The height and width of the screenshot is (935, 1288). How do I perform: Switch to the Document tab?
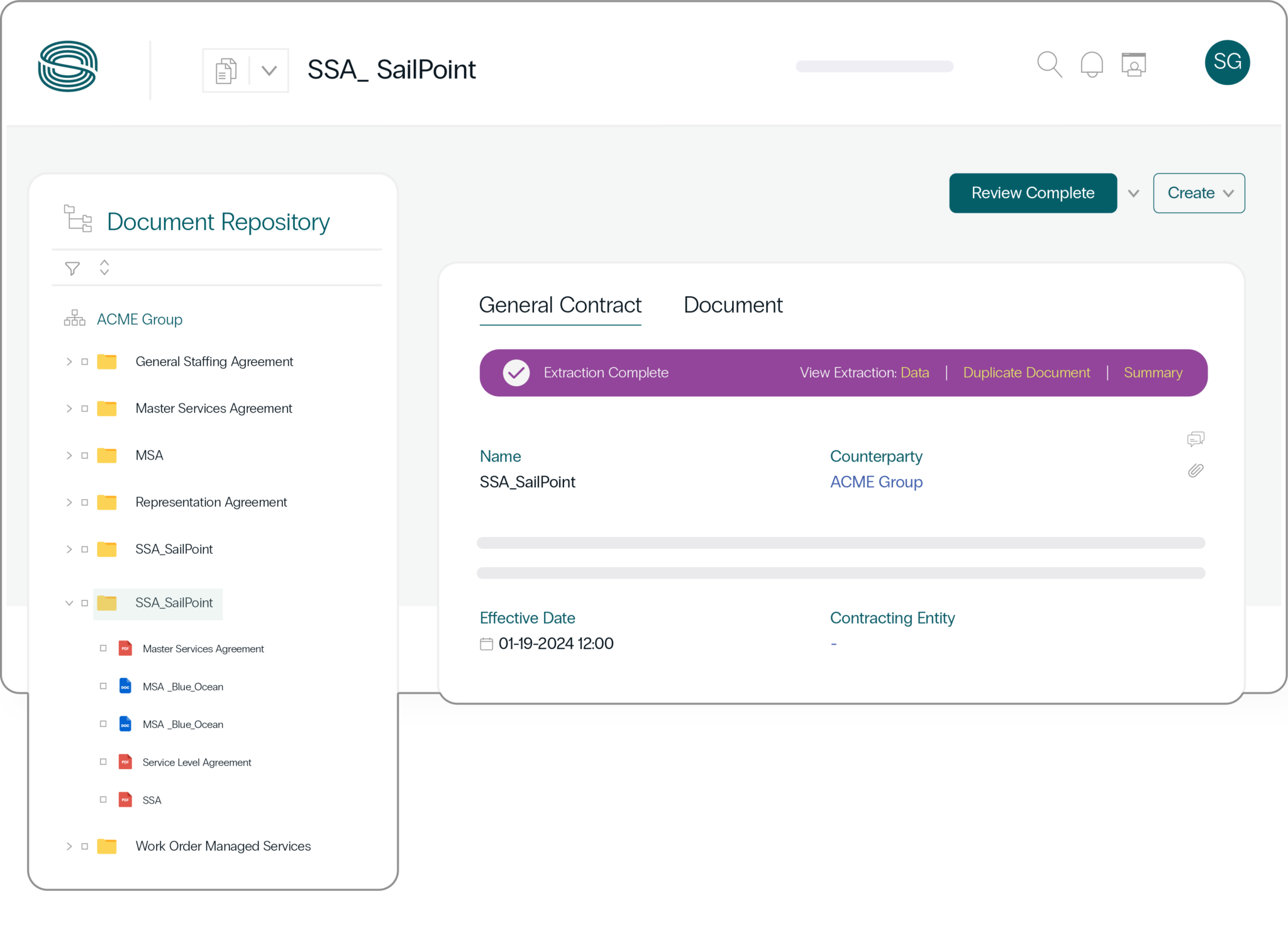click(732, 305)
